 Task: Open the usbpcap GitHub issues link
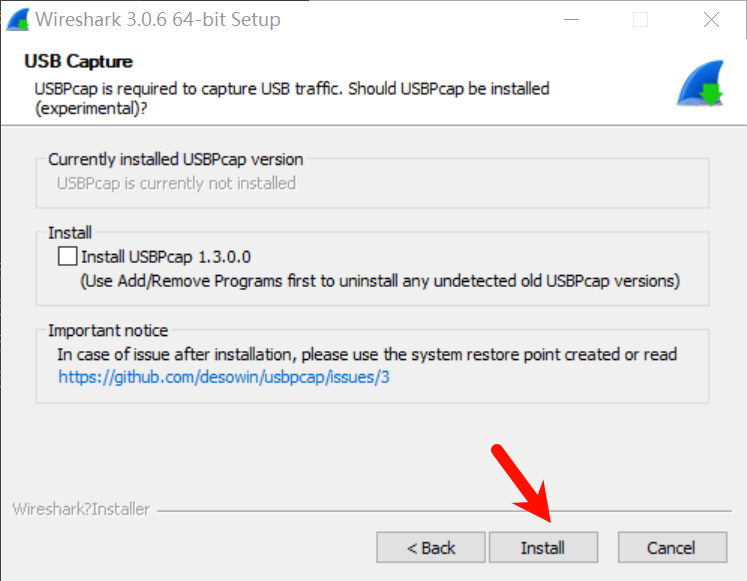pyautogui.click(x=223, y=378)
